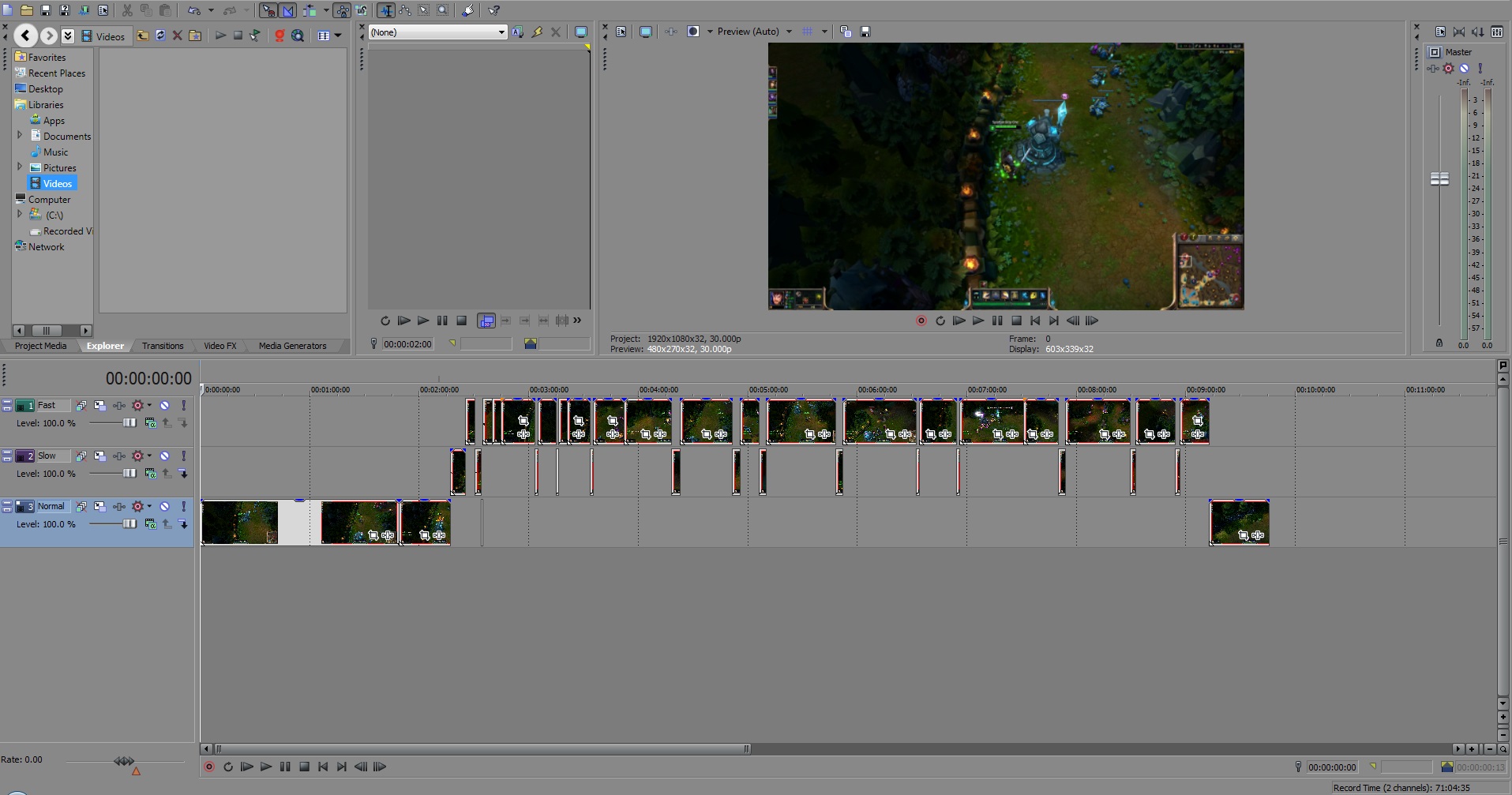
Task: Click the Undo arrow icon
Action: point(193,10)
